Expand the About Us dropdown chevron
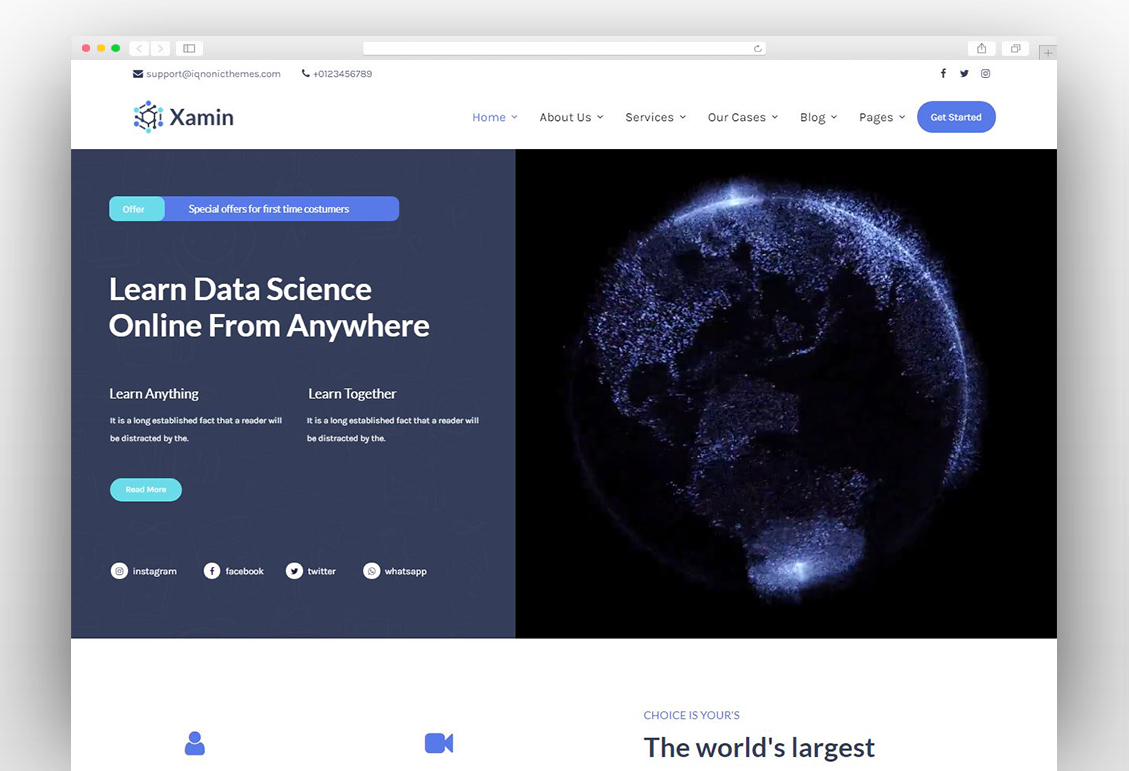1130x771 pixels. point(600,117)
